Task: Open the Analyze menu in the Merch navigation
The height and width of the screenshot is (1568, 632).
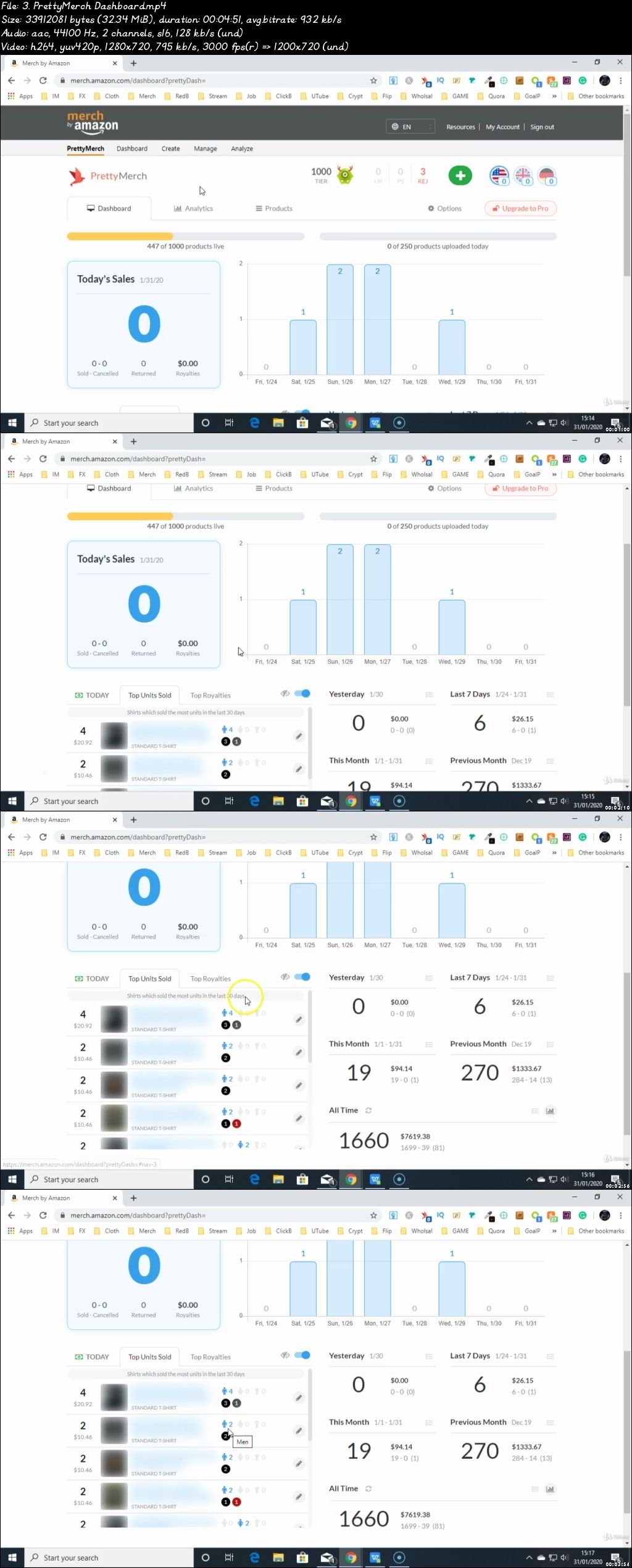Action: tap(242, 149)
